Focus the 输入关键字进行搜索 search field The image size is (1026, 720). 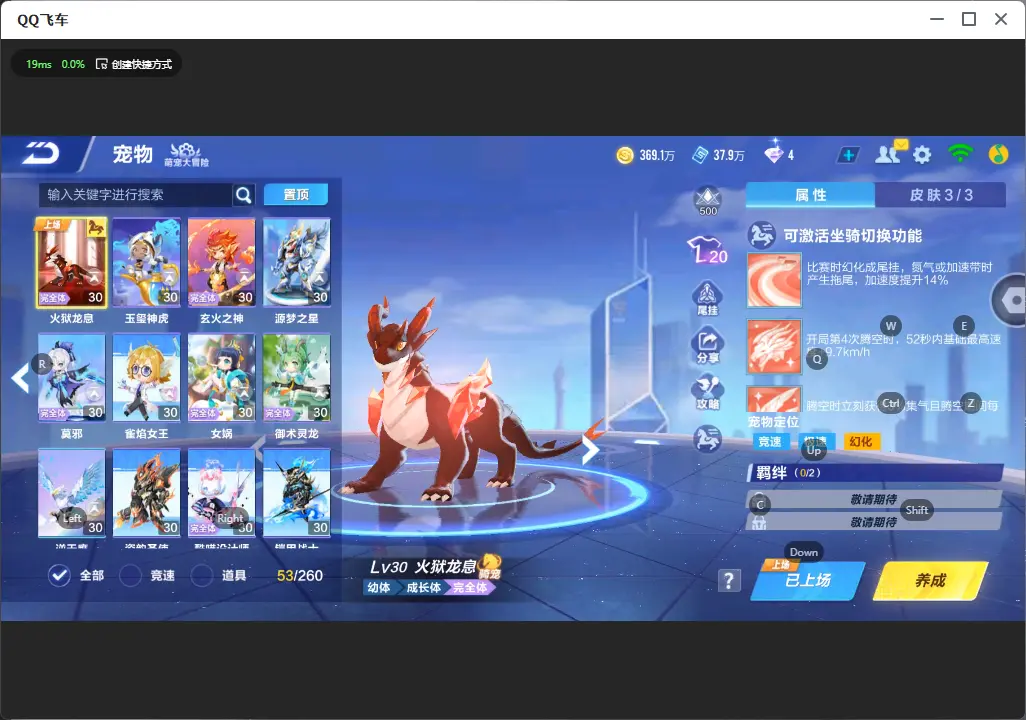tap(135, 194)
